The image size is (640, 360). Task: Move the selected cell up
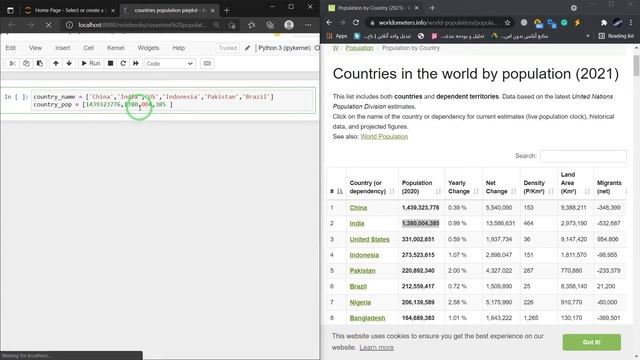click(56, 63)
